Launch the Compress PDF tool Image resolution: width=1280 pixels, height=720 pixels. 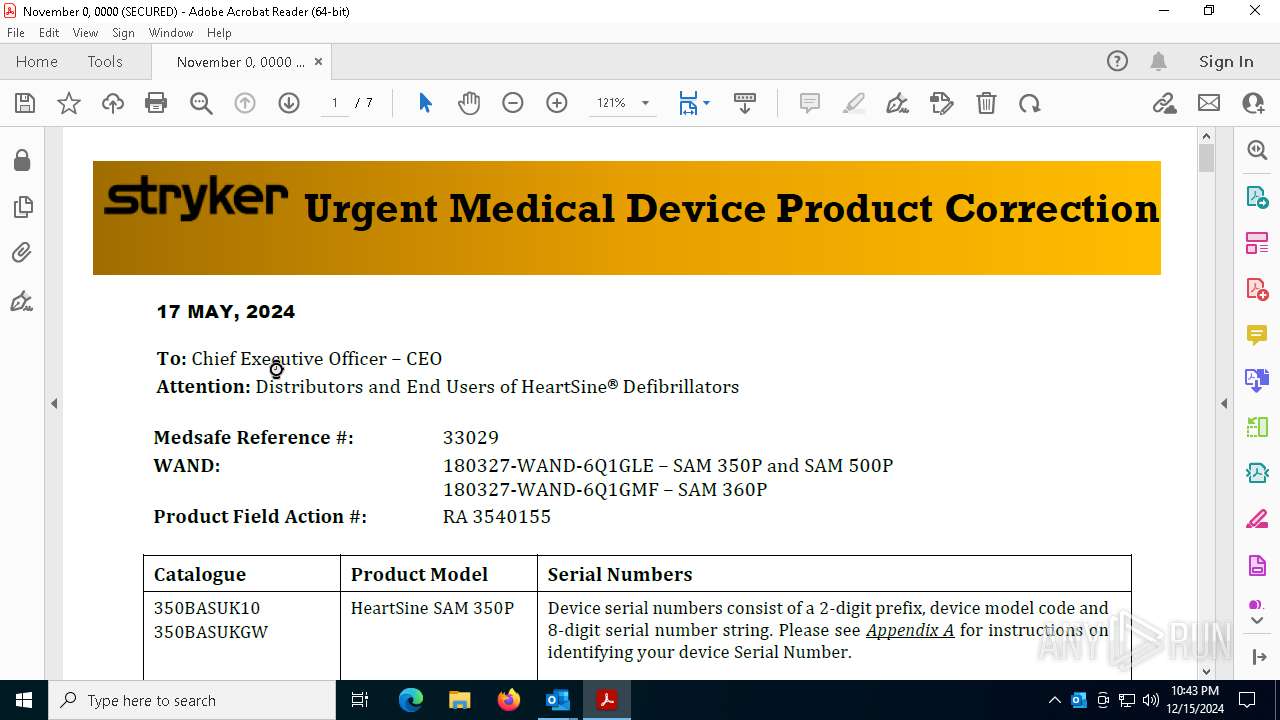1257,474
